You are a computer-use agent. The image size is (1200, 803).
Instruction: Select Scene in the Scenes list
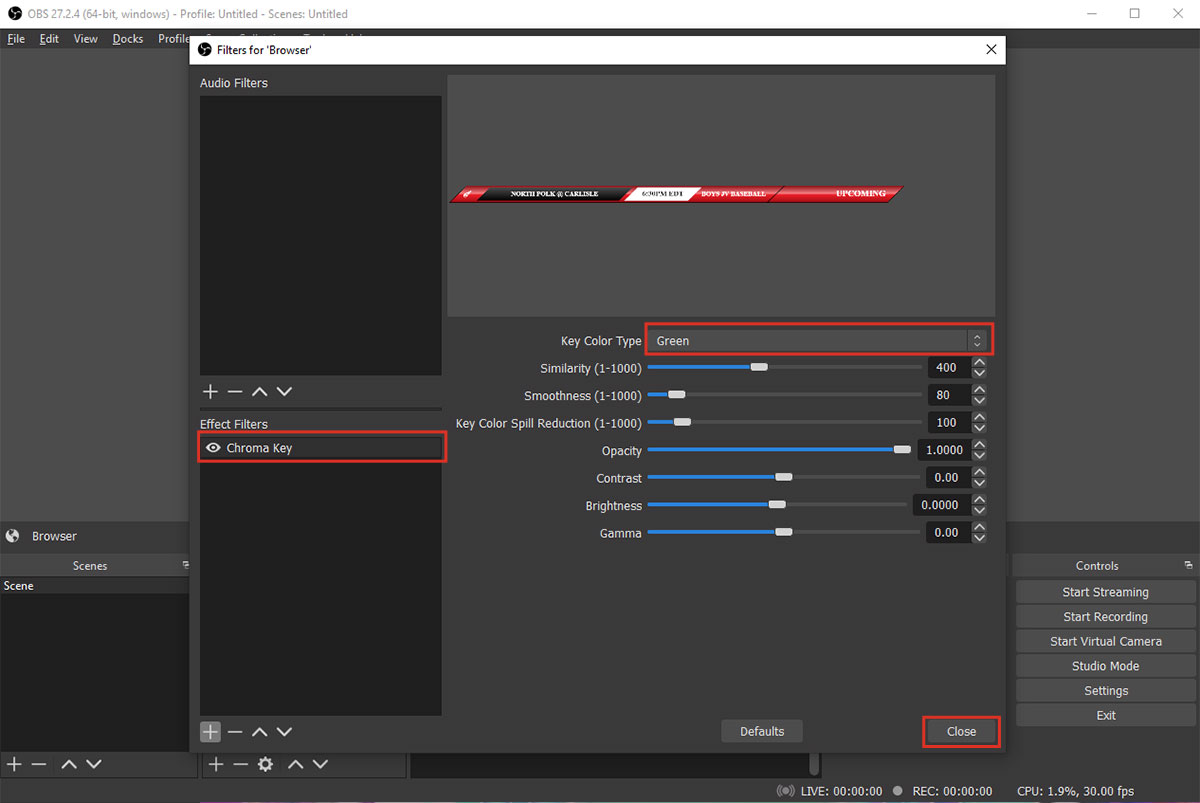tap(95, 586)
